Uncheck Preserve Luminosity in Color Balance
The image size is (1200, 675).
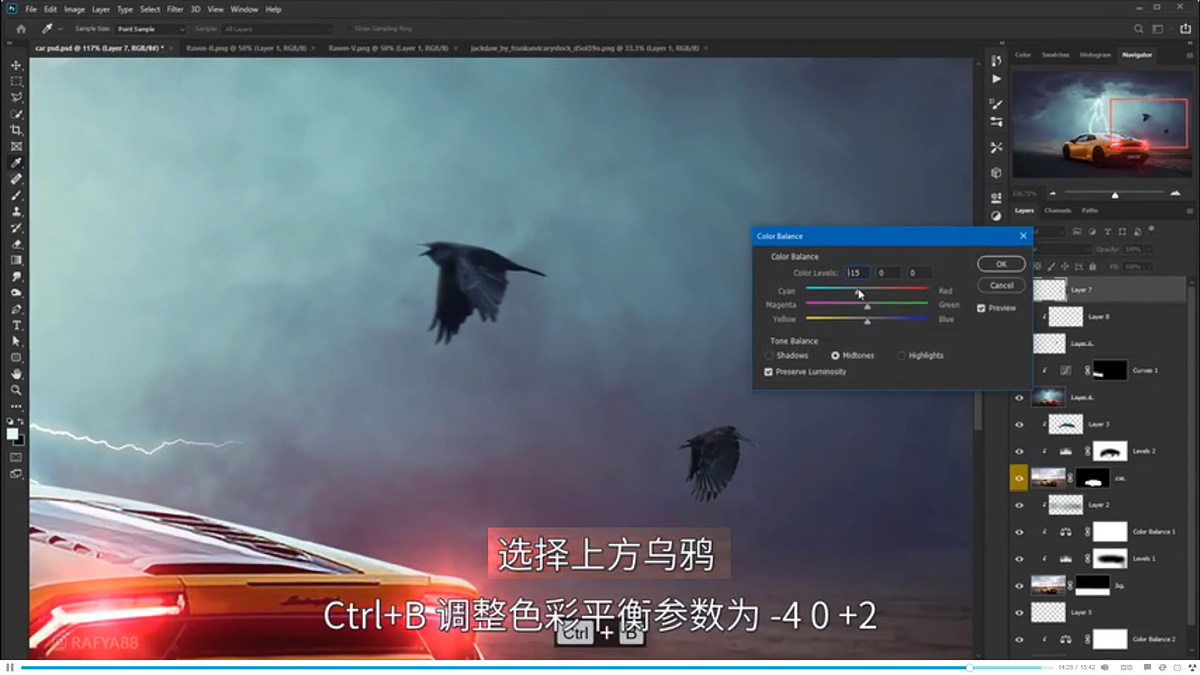coord(767,371)
